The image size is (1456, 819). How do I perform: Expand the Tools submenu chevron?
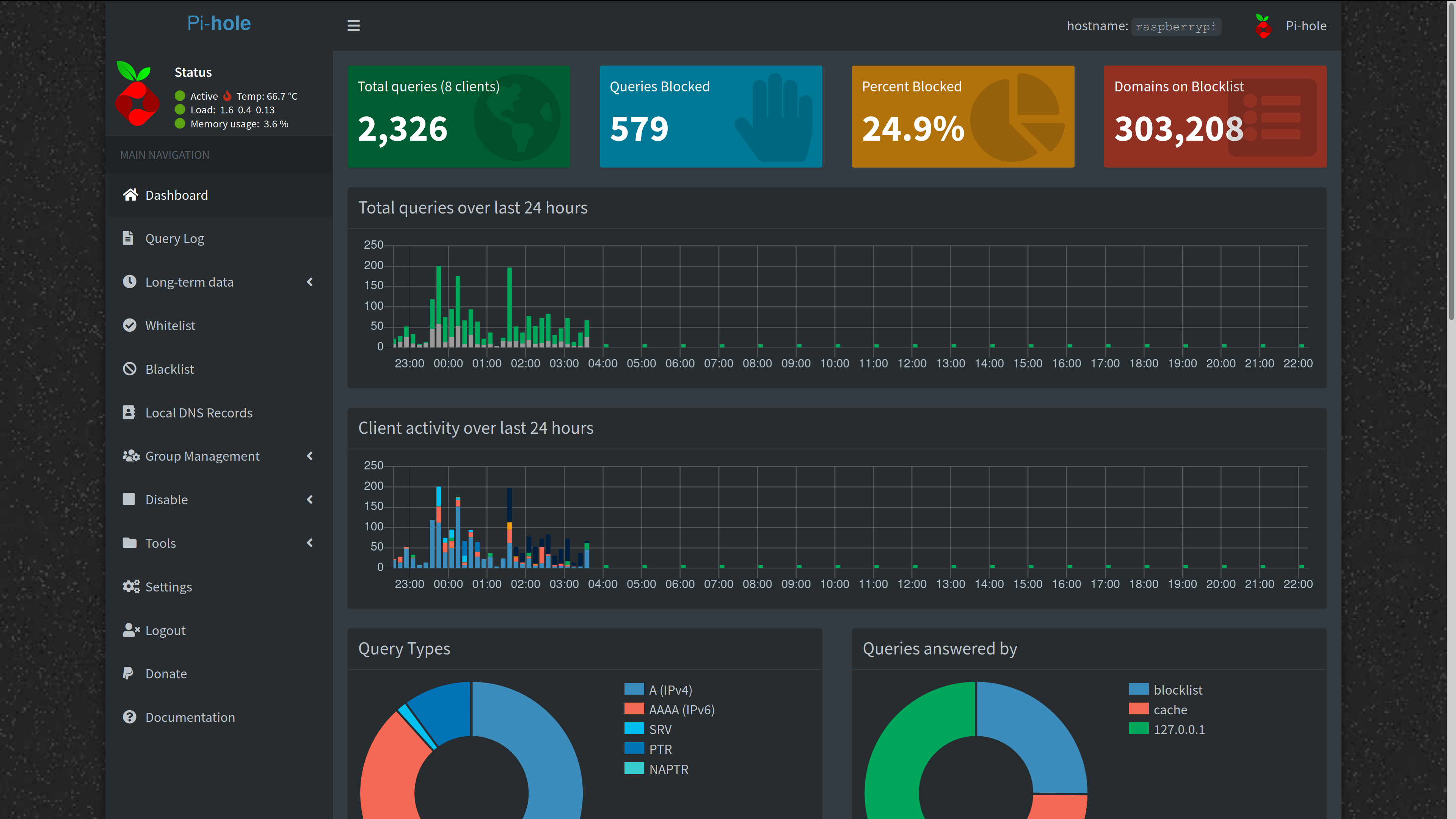click(x=310, y=543)
